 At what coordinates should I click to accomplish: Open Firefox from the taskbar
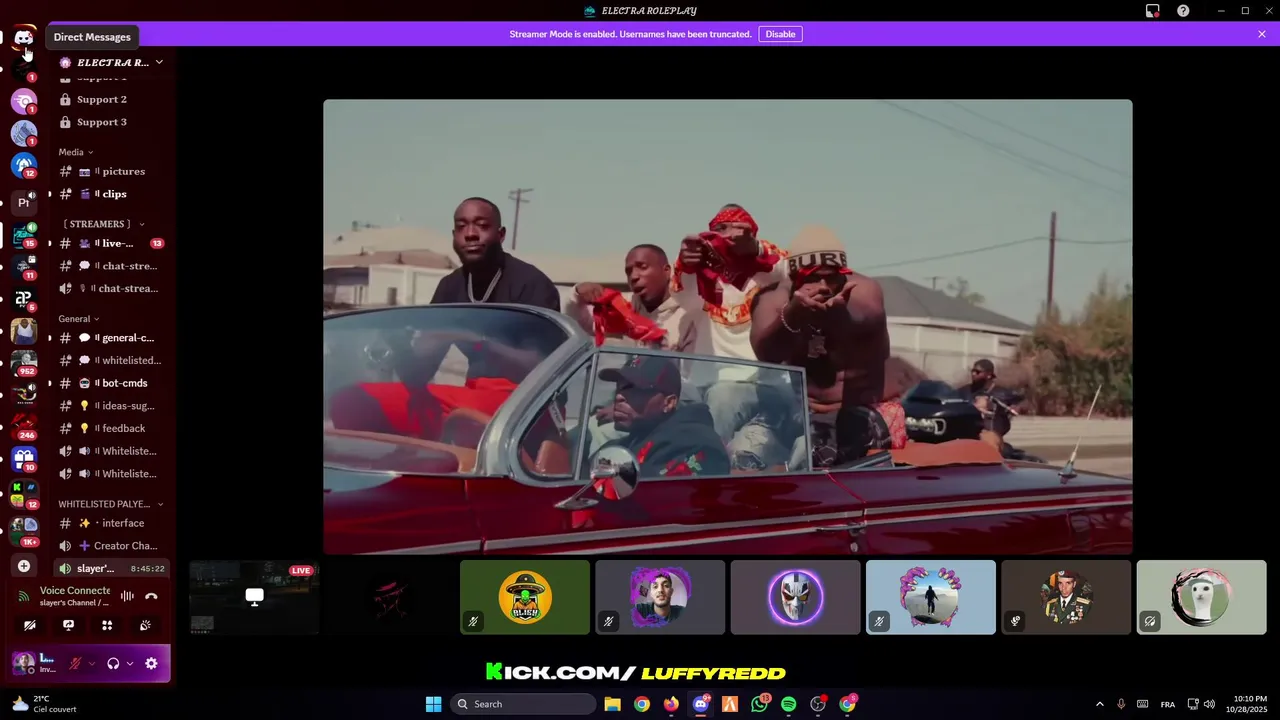671,704
